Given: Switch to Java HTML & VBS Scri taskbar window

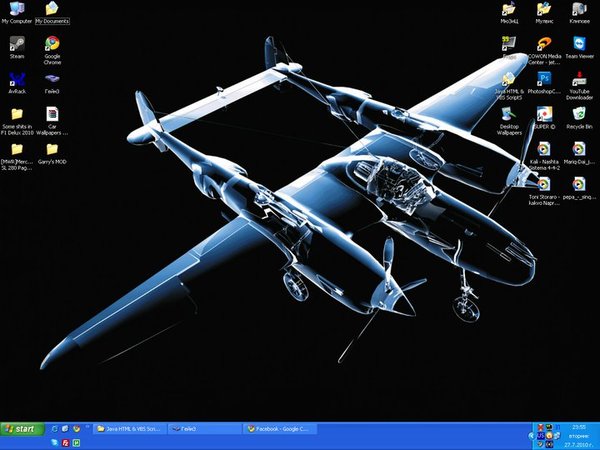Looking at the screenshot, I should point(130,429).
